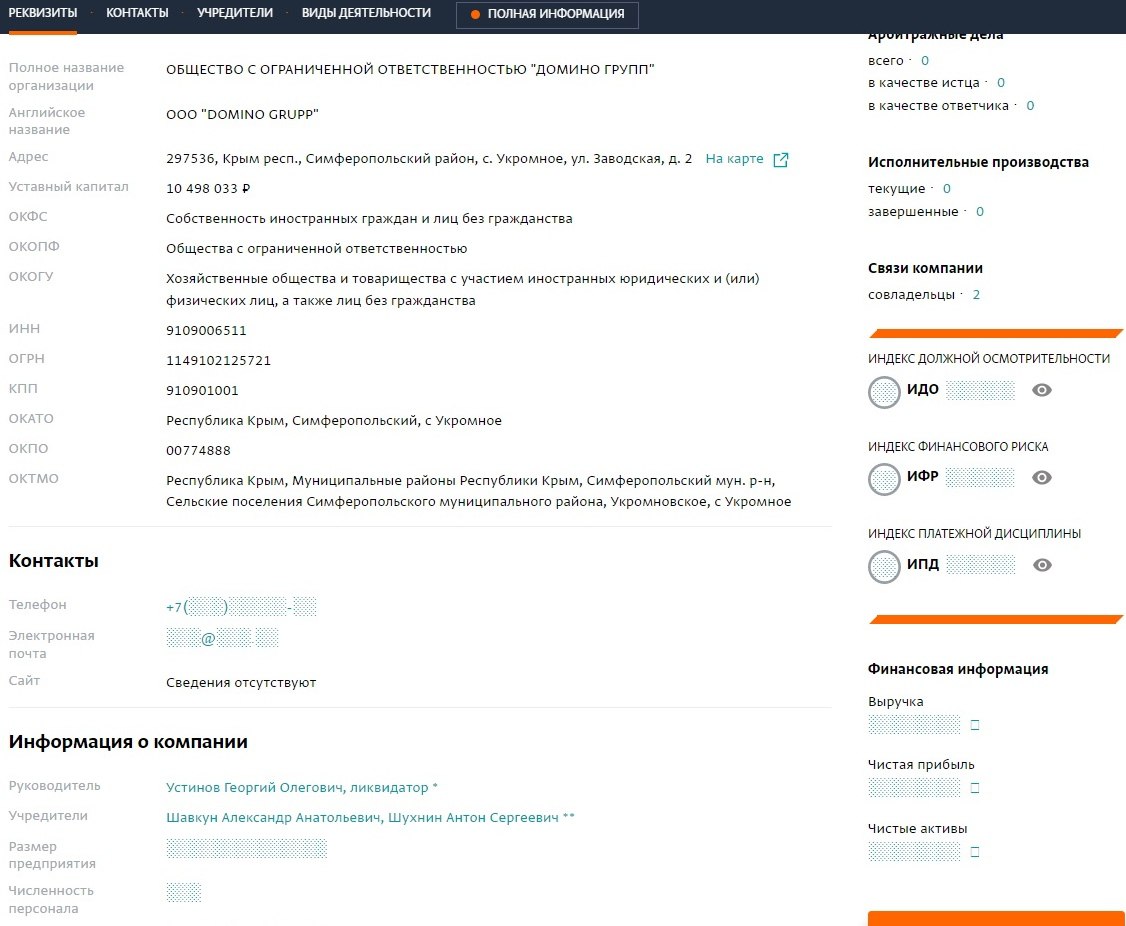Click the small icon next to Выручка value
Screen dimensions: 1126x926
coord(975,725)
